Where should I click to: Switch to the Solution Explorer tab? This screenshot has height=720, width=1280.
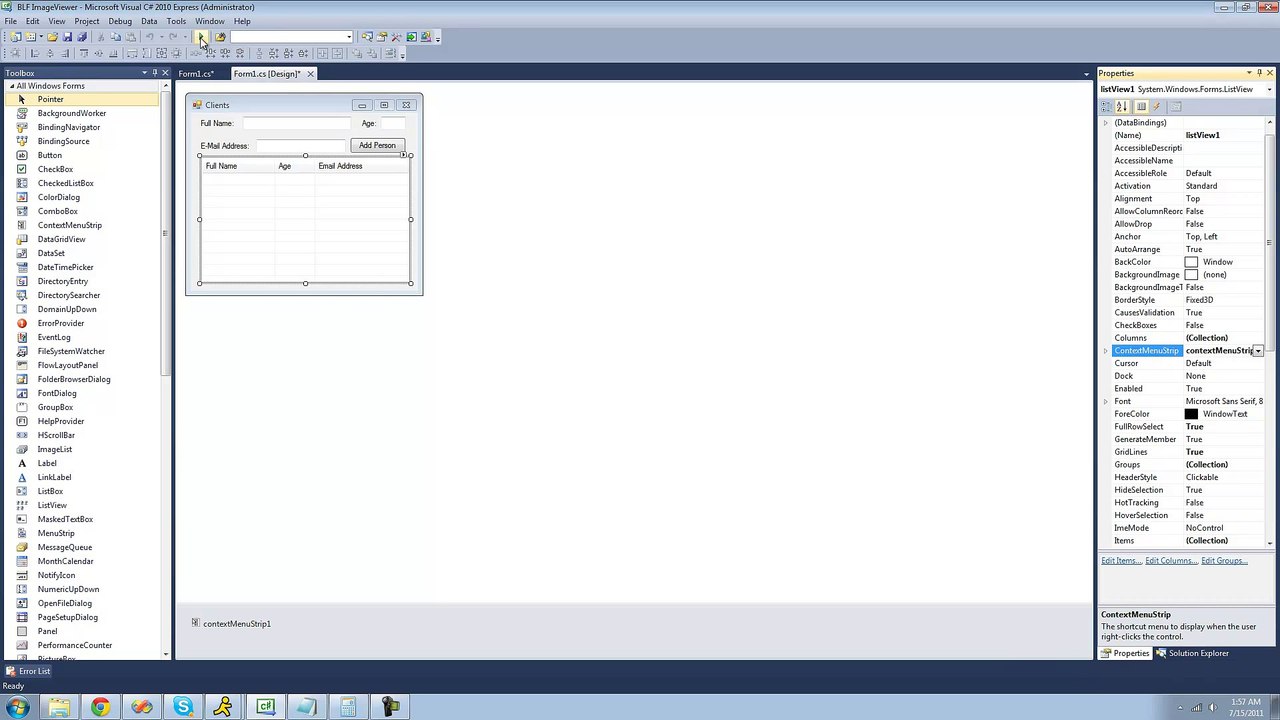coord(1192,653)
